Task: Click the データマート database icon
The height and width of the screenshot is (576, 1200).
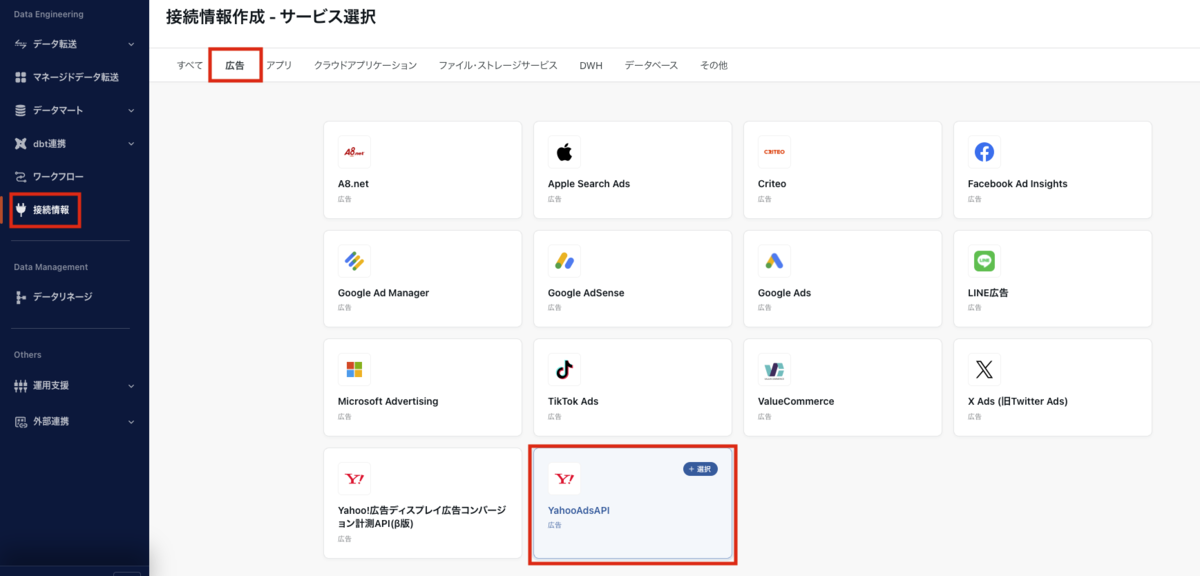Action: [20, 110]
